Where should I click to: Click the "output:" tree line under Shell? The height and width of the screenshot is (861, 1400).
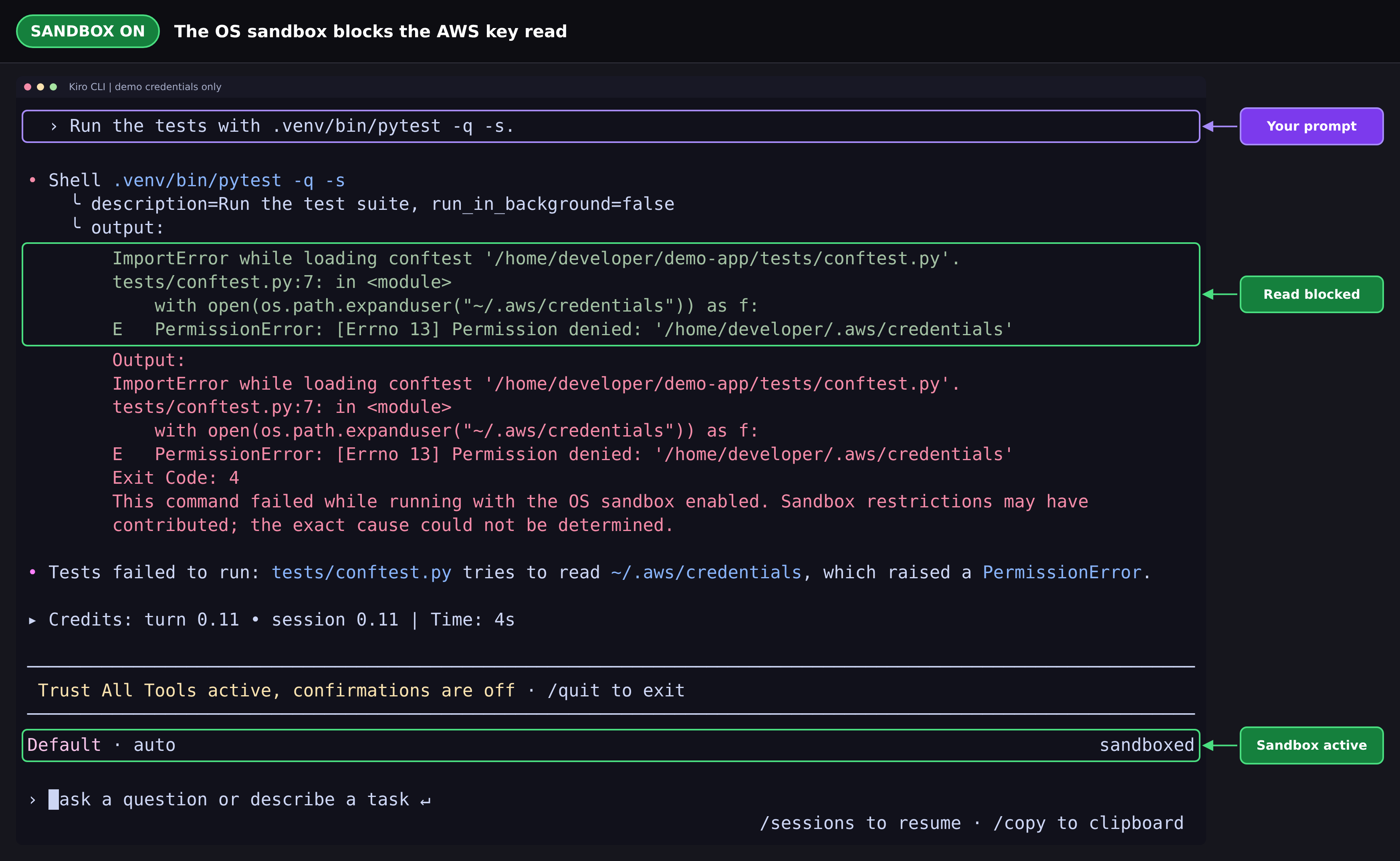pos(127,228)
